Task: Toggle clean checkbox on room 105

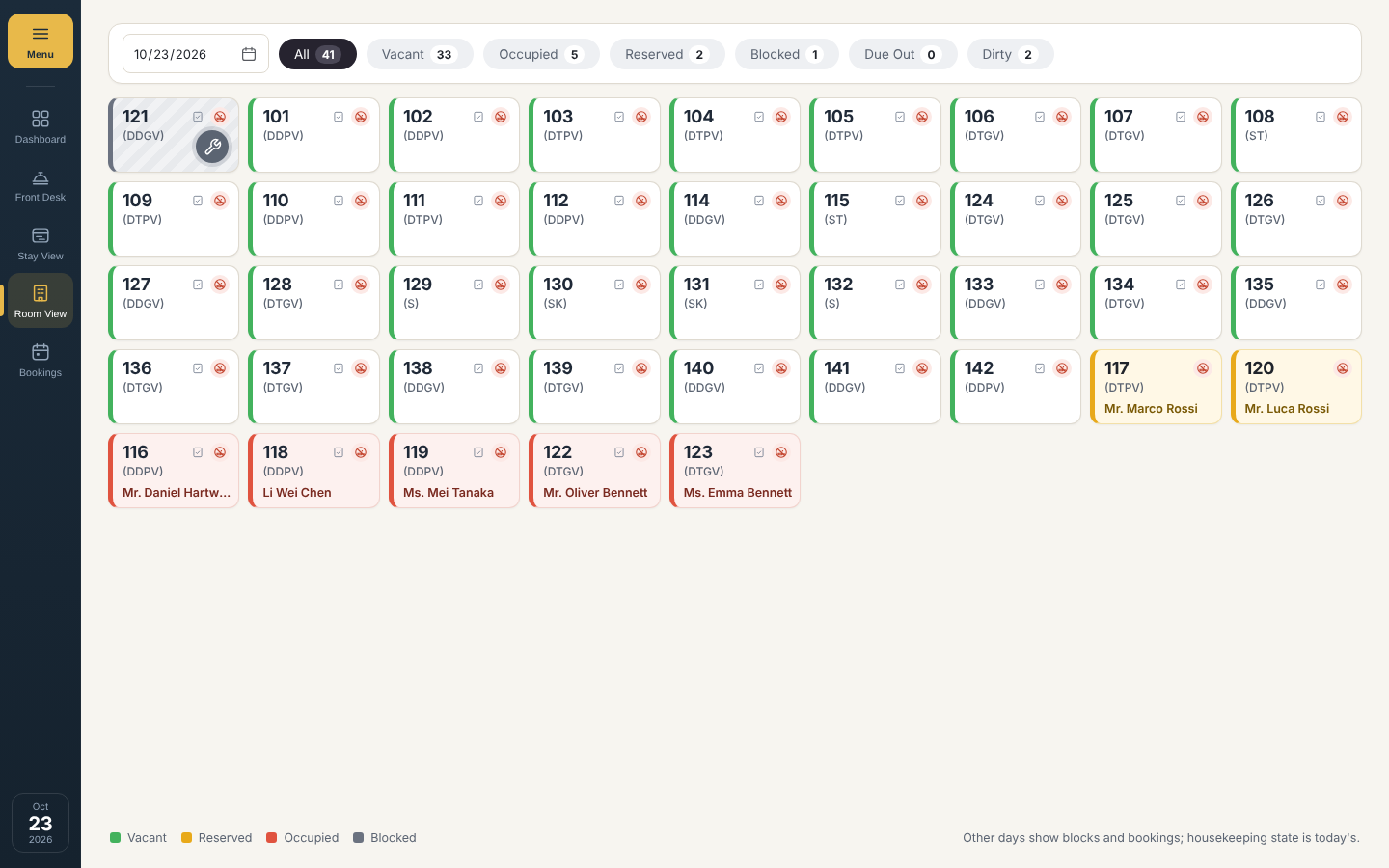Action: 900,117
